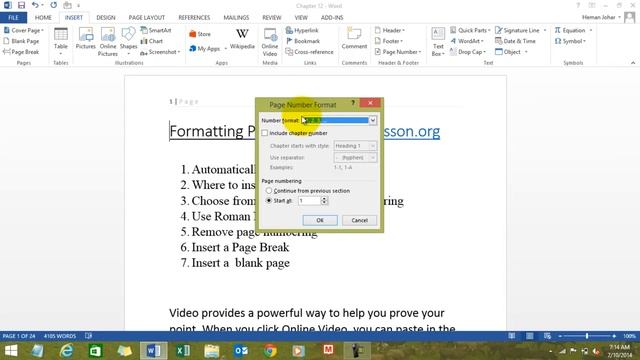640x360 pixels.
Task: Insert a SmartArt graphic
Action: pos(156,30)
